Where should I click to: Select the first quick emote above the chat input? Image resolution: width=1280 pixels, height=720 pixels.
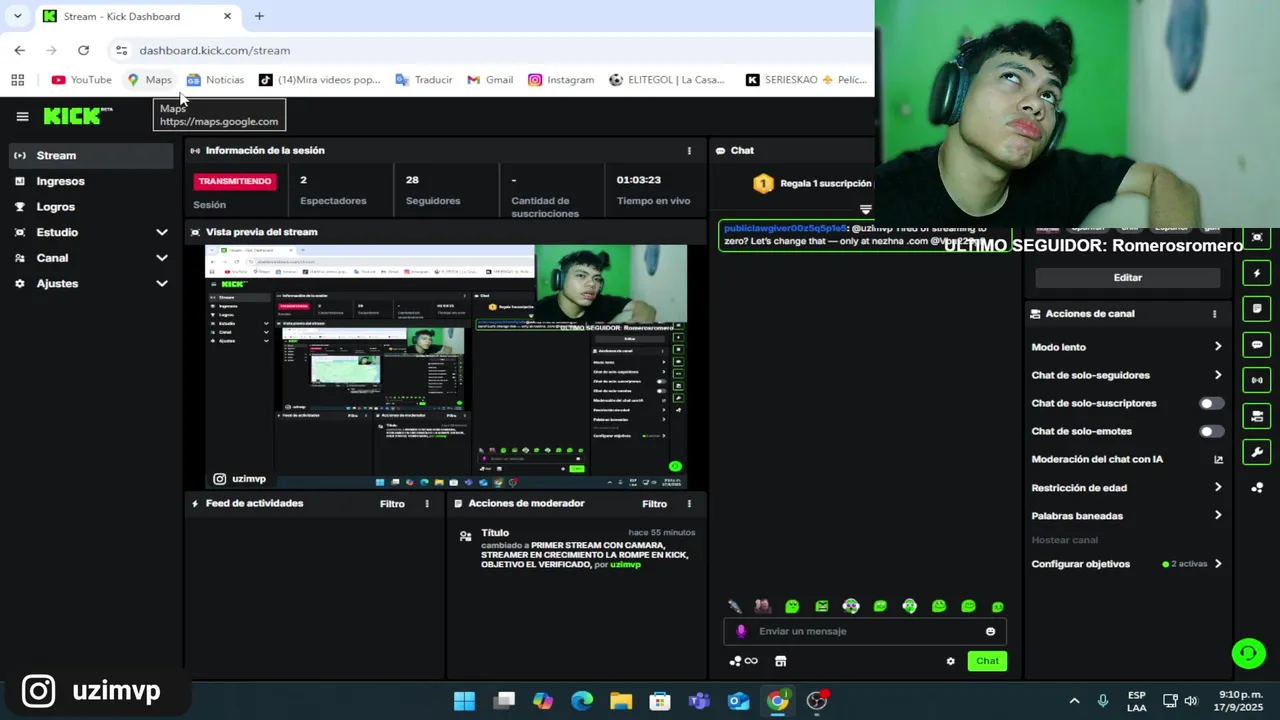click(734, 607)
